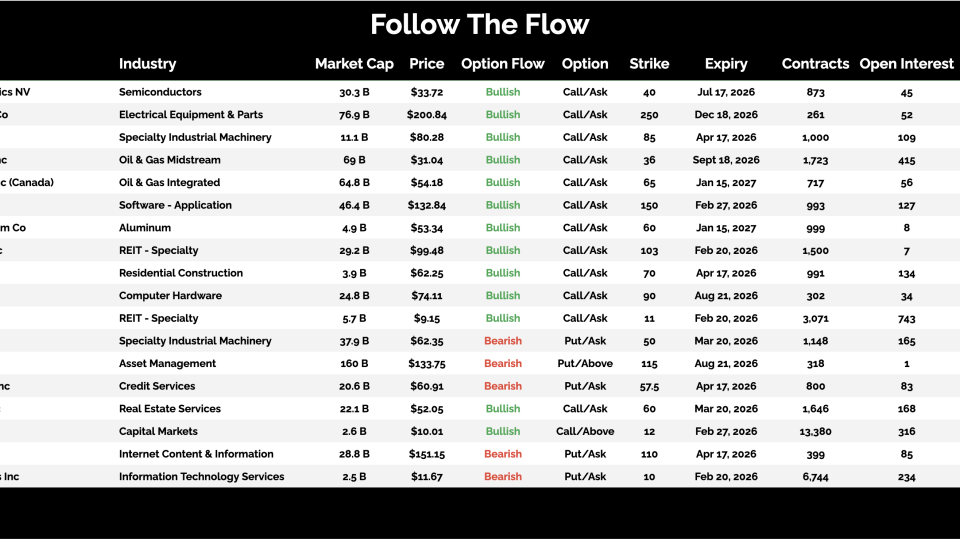This screenshot has height=540, width=960.
Task: Click the Option Flow column header
Action: 502,64
